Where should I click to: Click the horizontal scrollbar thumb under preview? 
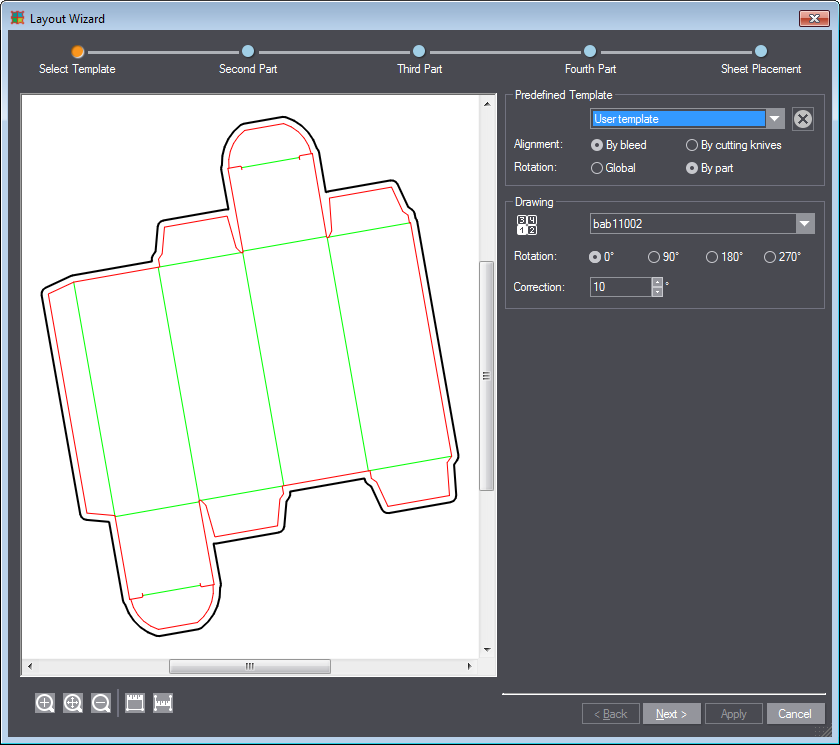click(249, 666)
